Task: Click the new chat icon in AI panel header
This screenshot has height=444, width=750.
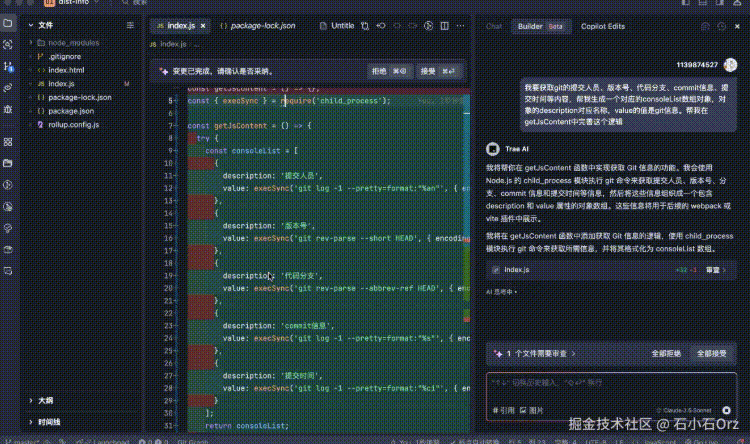Action: (705, 26)
